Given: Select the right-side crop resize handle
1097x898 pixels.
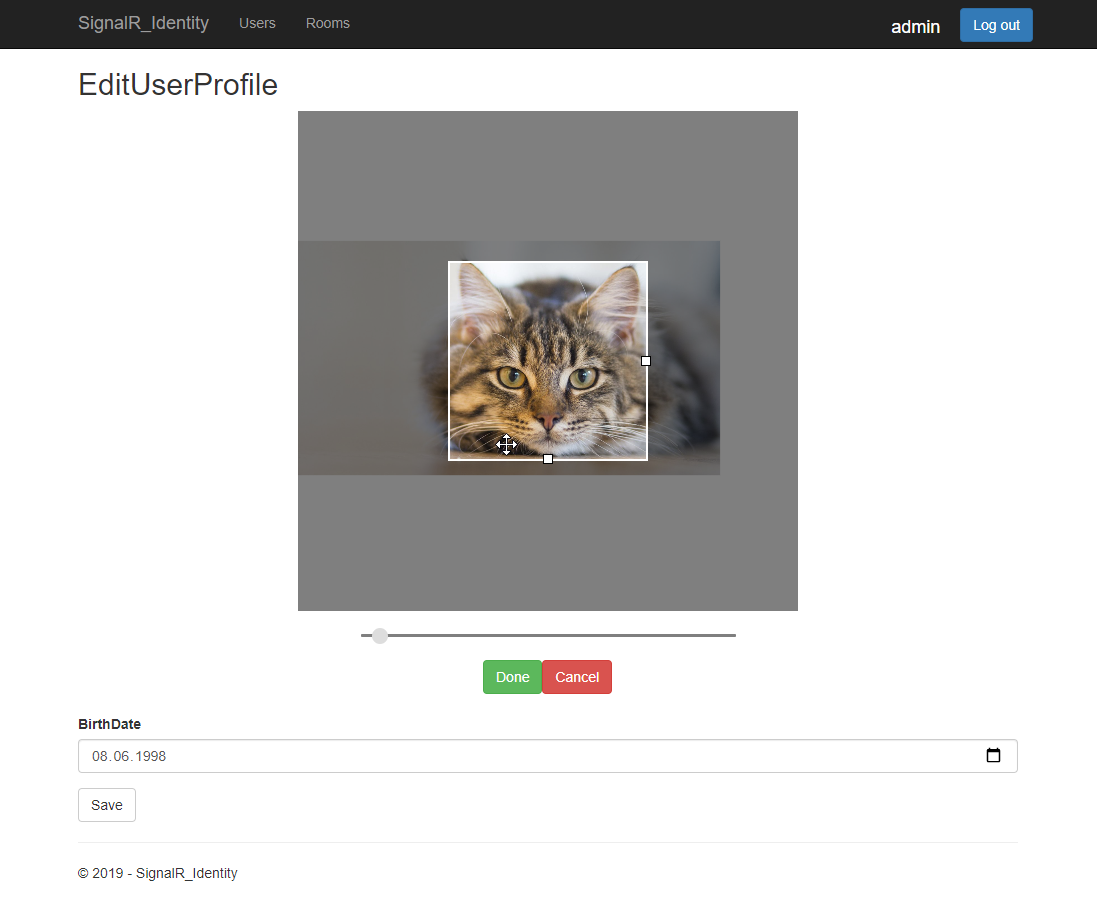Looking at the screenshot, I should (646, 361).
